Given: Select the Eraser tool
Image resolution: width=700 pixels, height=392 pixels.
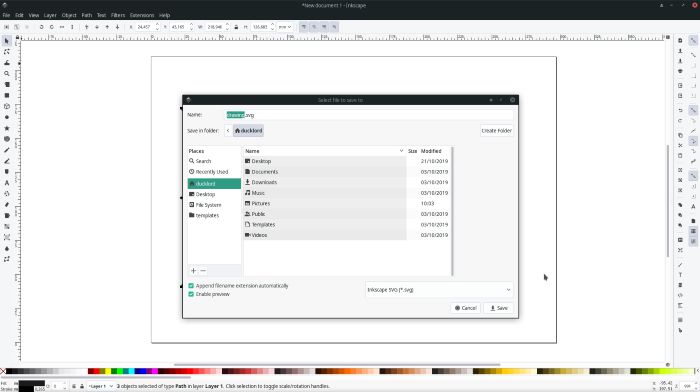Looking at the screenshot, I should (7, 205).
